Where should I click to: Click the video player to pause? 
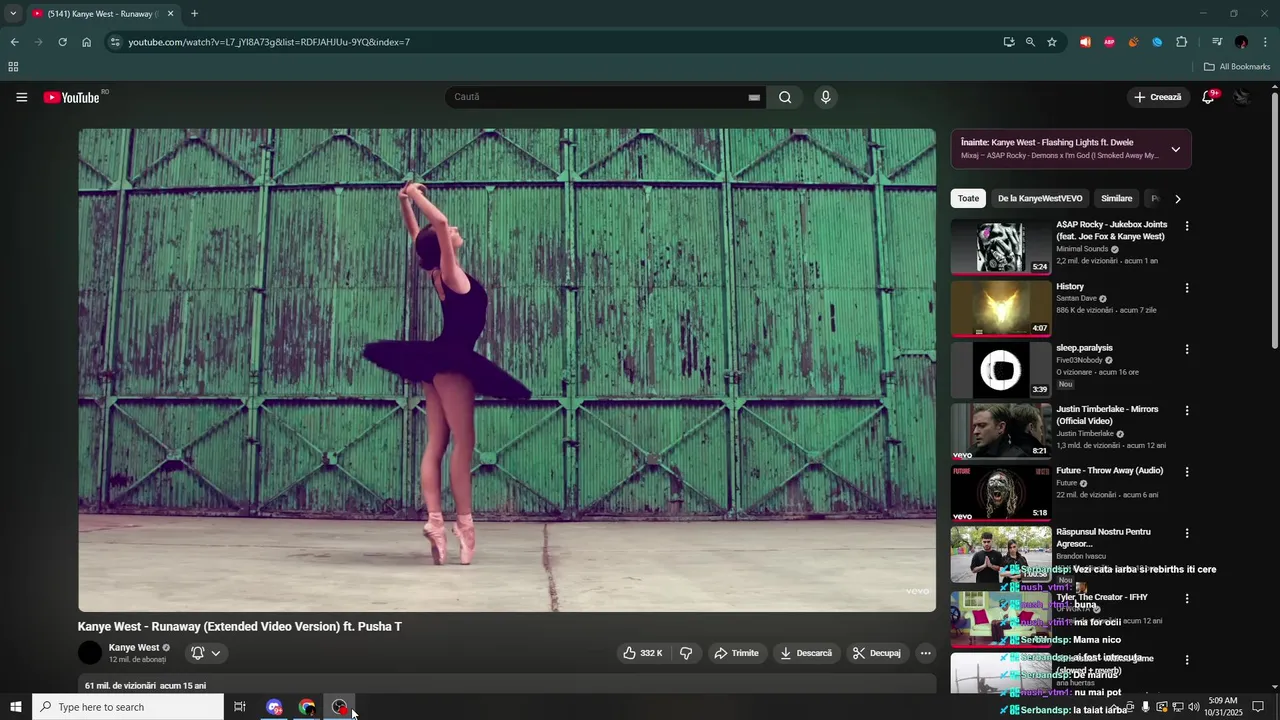pyautogui.click(x=507, y=369)
